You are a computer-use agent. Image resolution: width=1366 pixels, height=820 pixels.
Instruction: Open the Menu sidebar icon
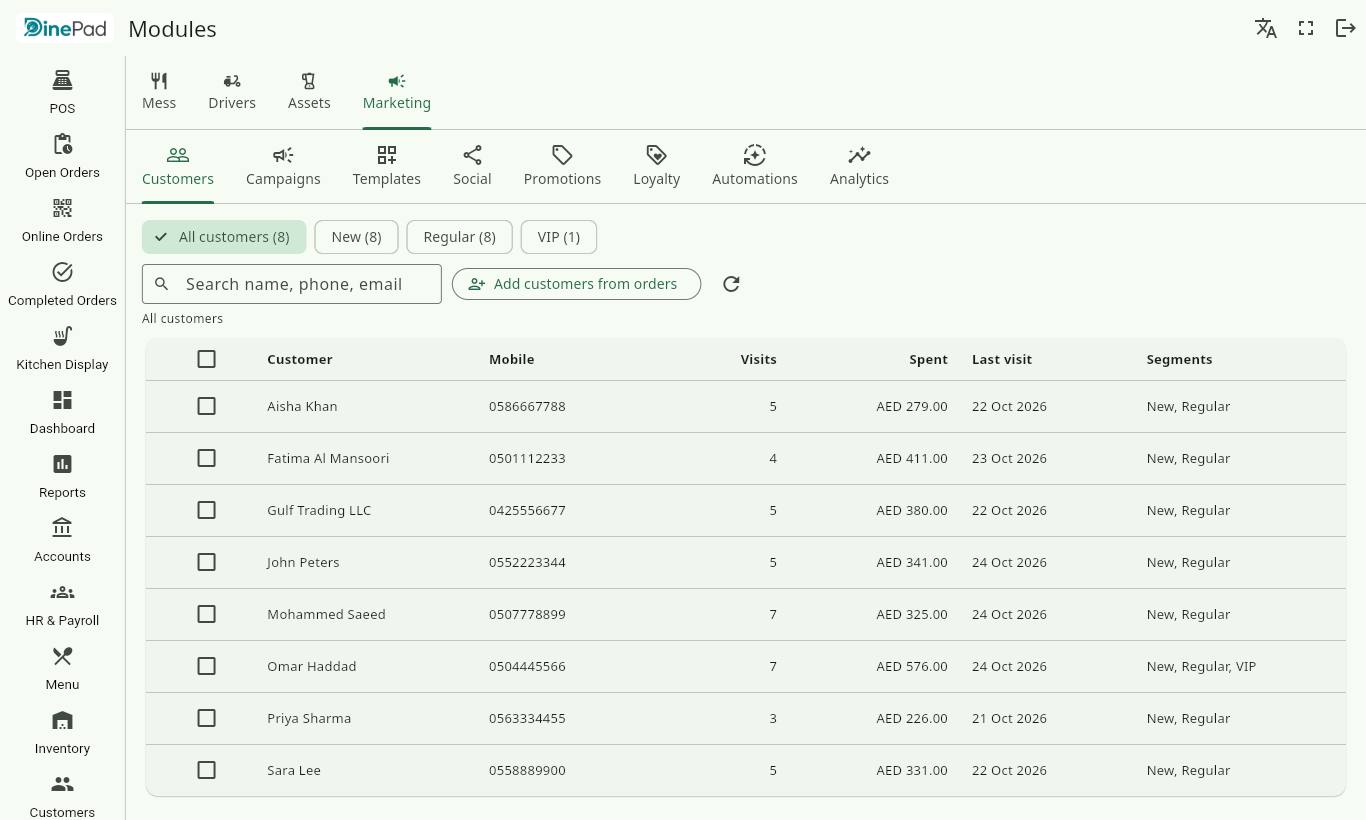(x=62, y=656)
